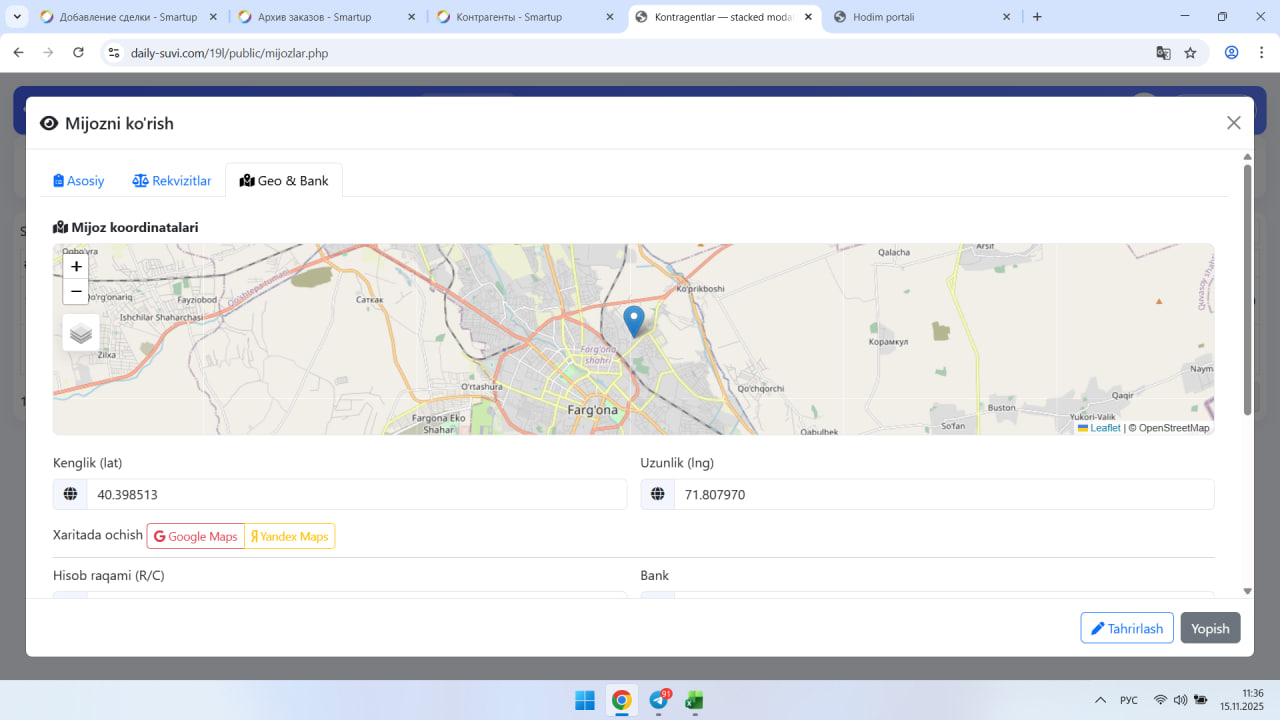Viewport: 1280px width, 720px height.
Task: Open location in Google Maps
Action: 196,537
